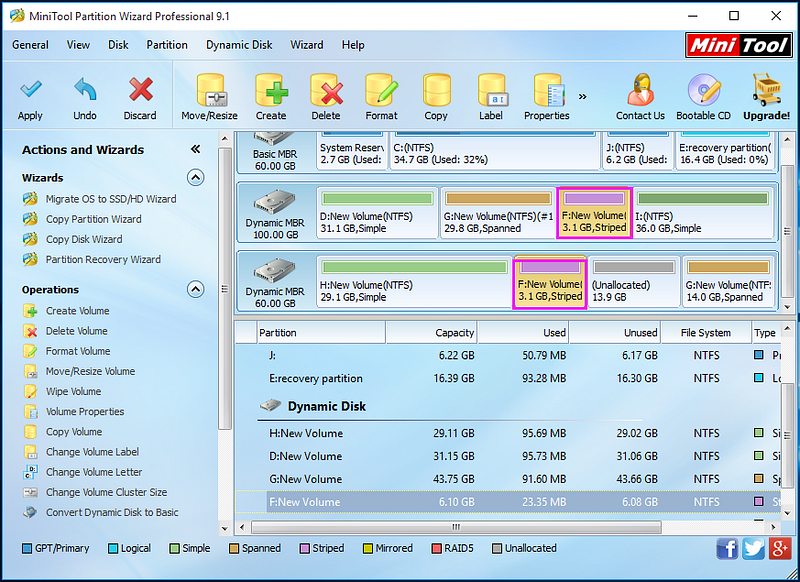Click Change Volume Label operation
Viewport: 800px width, 582px height.
81,452
